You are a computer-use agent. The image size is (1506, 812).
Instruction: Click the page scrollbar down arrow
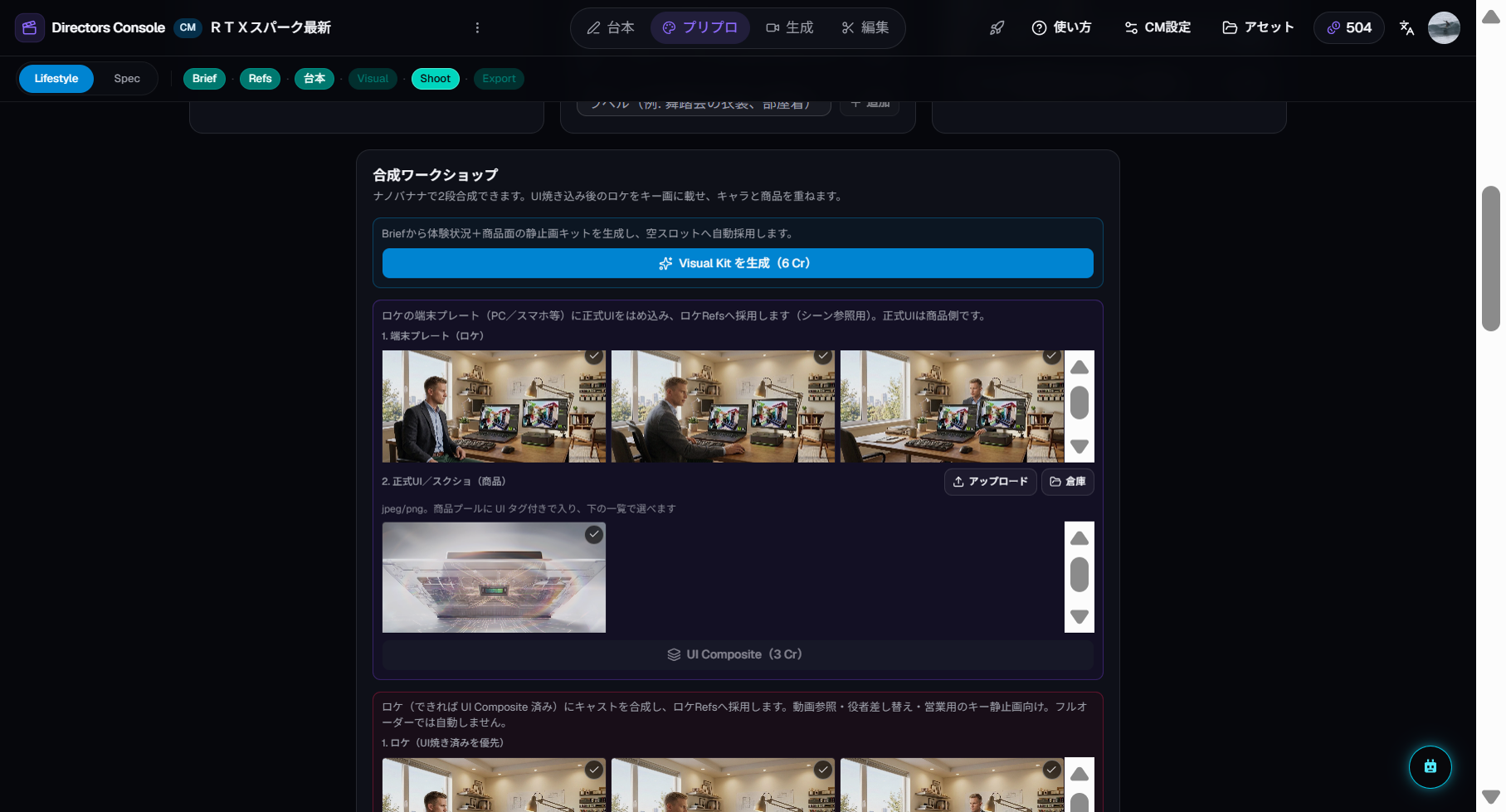[x=1491, y=797]
